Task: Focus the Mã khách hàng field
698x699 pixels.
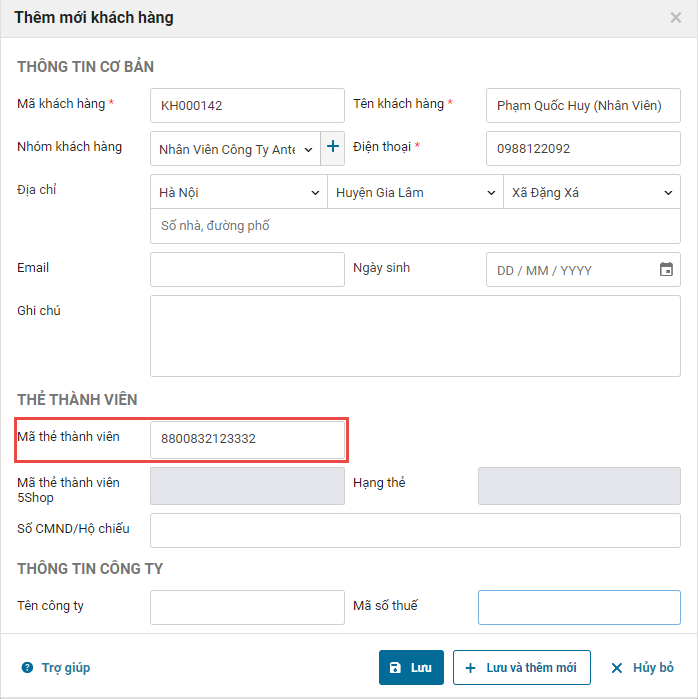Action: tap(247, 105)
